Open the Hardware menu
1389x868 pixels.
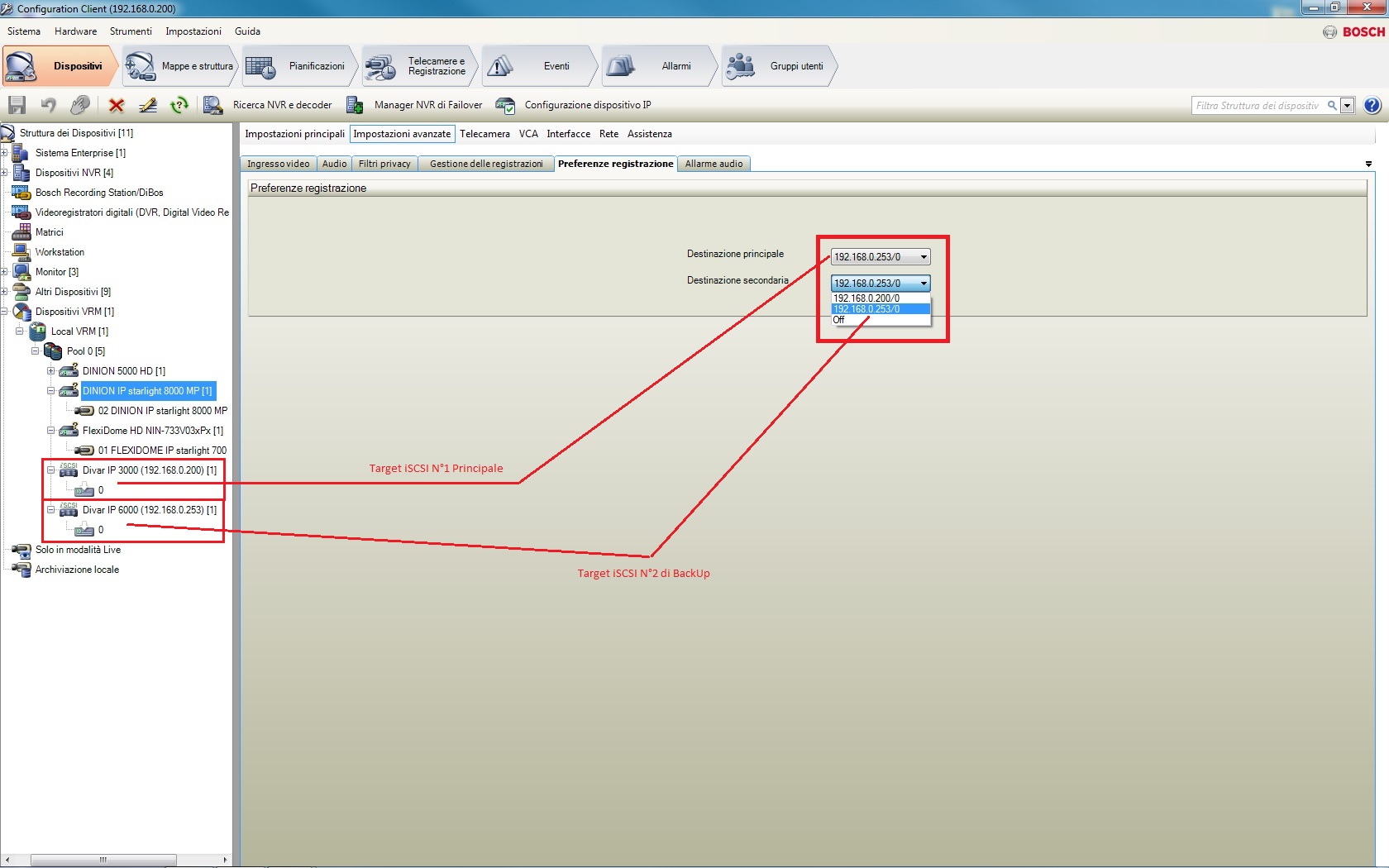[75, 31]
